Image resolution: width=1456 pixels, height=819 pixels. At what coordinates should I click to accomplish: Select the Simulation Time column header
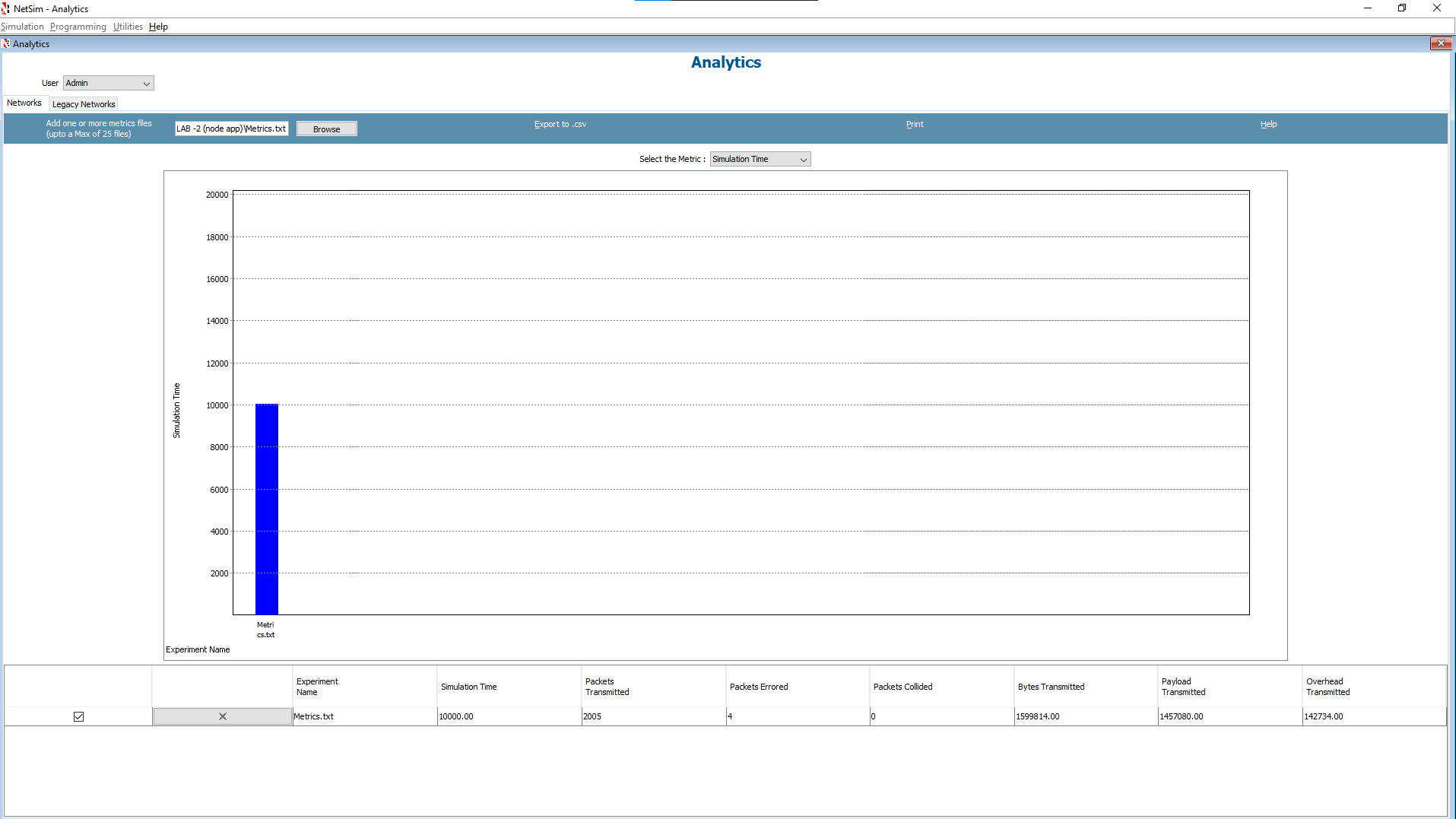[x=509, y=687]
